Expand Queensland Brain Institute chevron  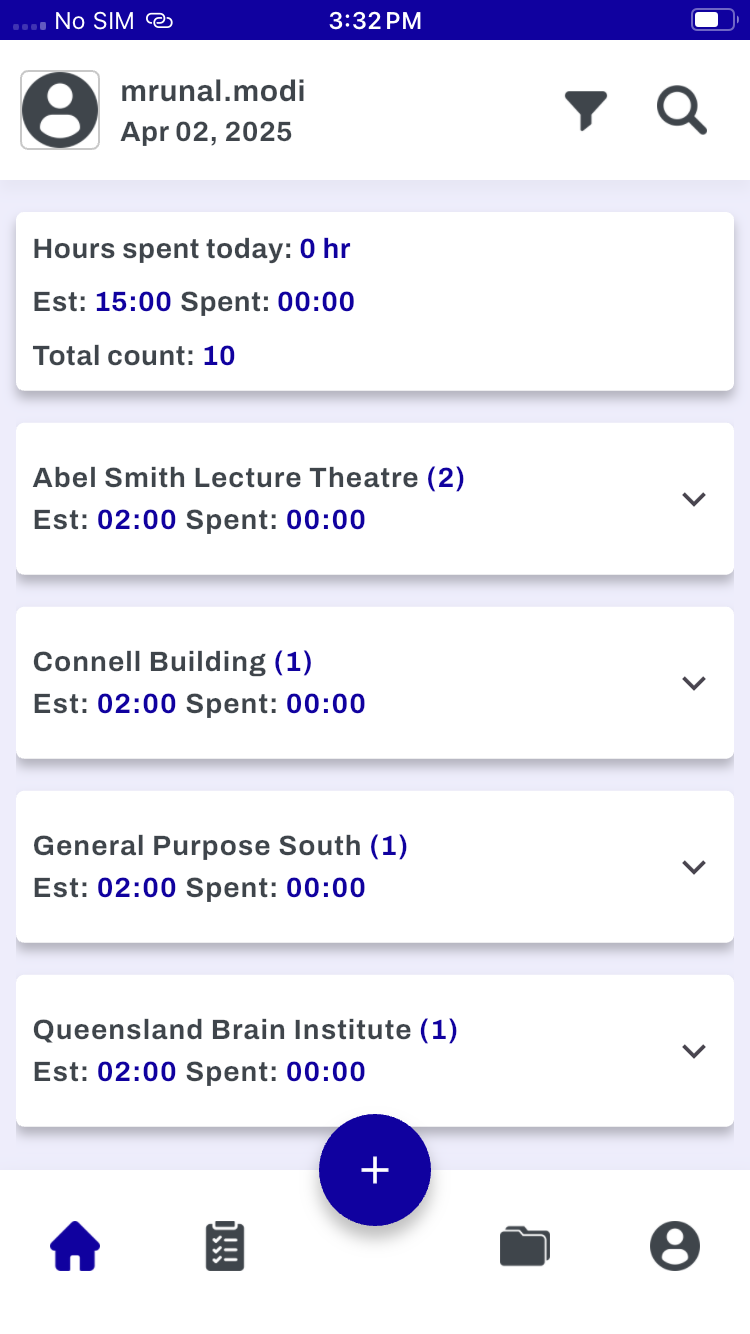694,1051
